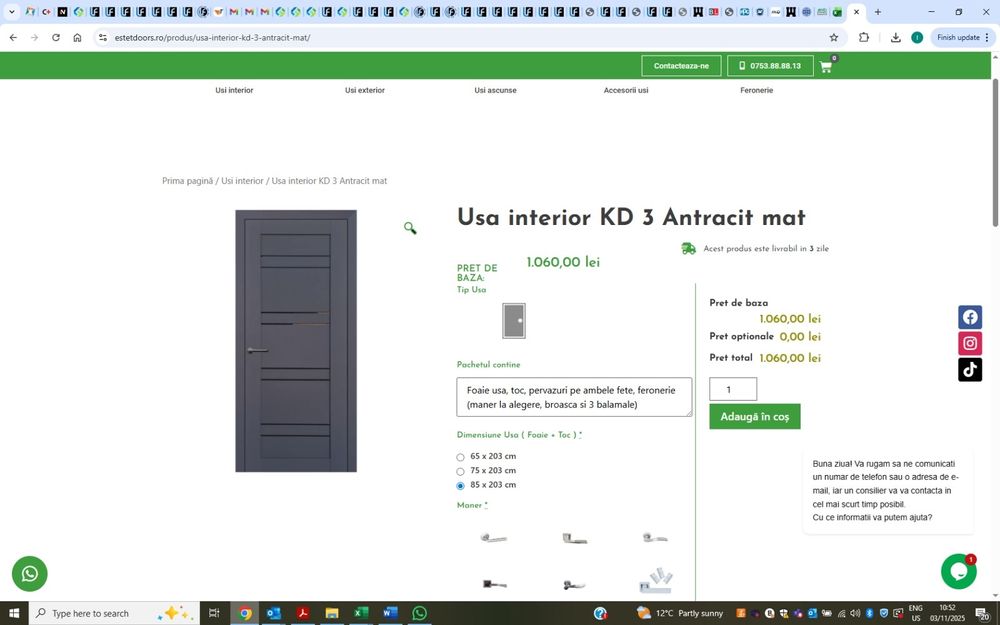Screen dimensions: 1000x625
Task: Open the Windows Start menu
Action: point(13,613)
